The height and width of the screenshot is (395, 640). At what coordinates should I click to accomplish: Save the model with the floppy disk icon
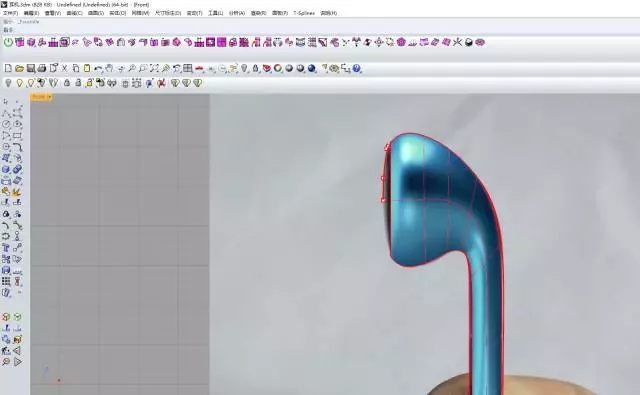click(x=31, y=69)
